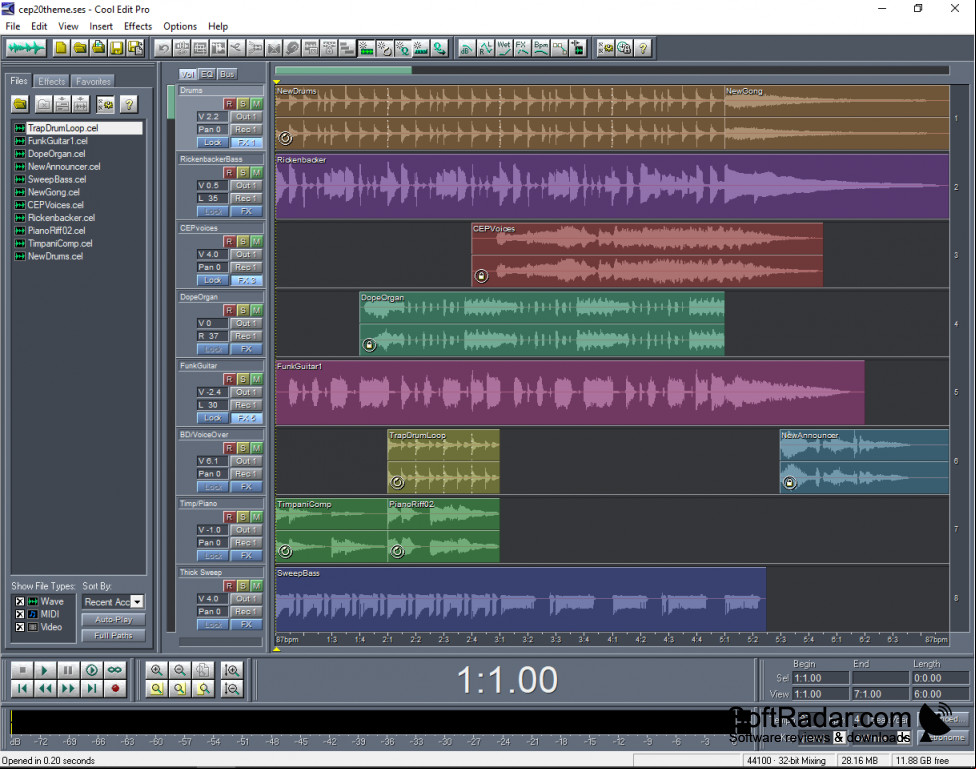The image size is (976, 769).
Task: Zoom out horizontally
Action: 179,670
